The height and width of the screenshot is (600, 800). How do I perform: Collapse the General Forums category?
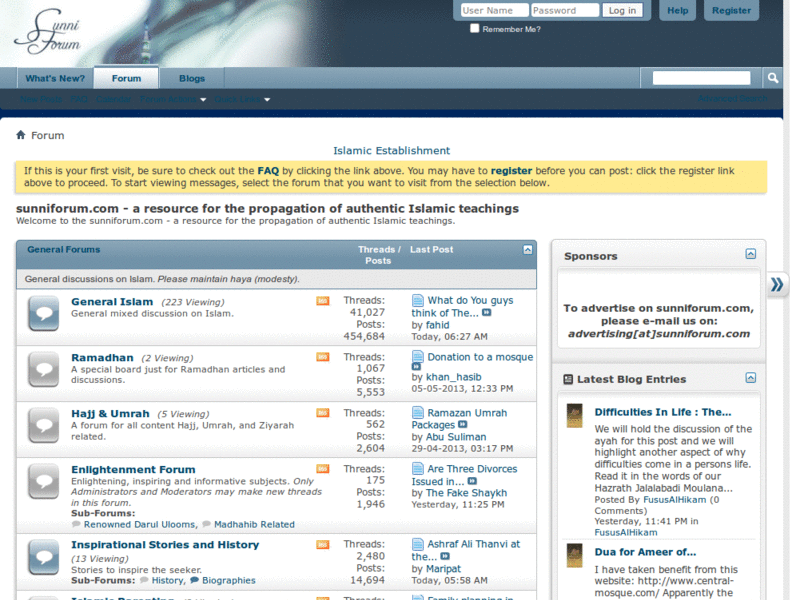528,249
